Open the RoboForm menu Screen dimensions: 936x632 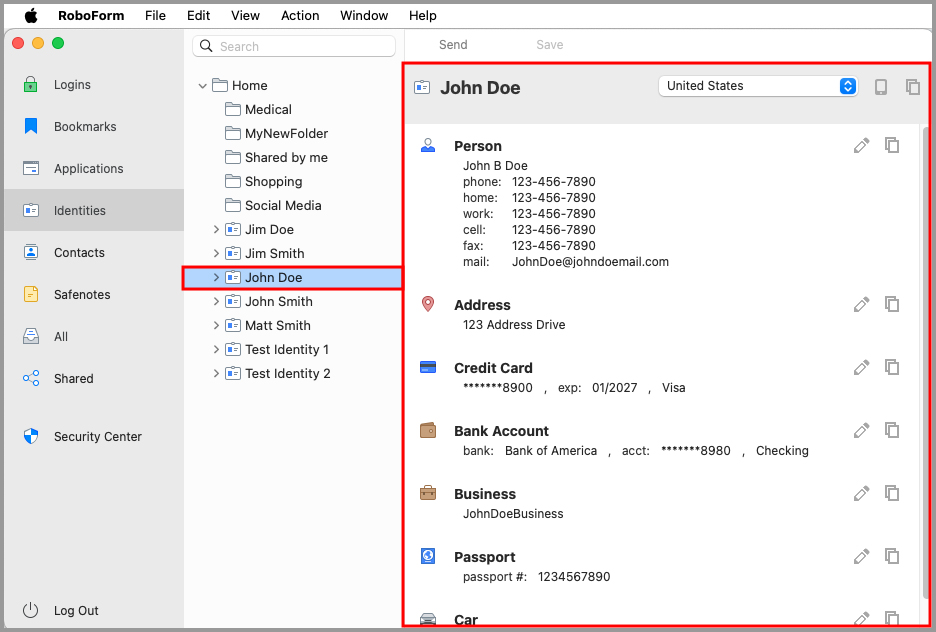pyautogui.click(x=91, y=16)
